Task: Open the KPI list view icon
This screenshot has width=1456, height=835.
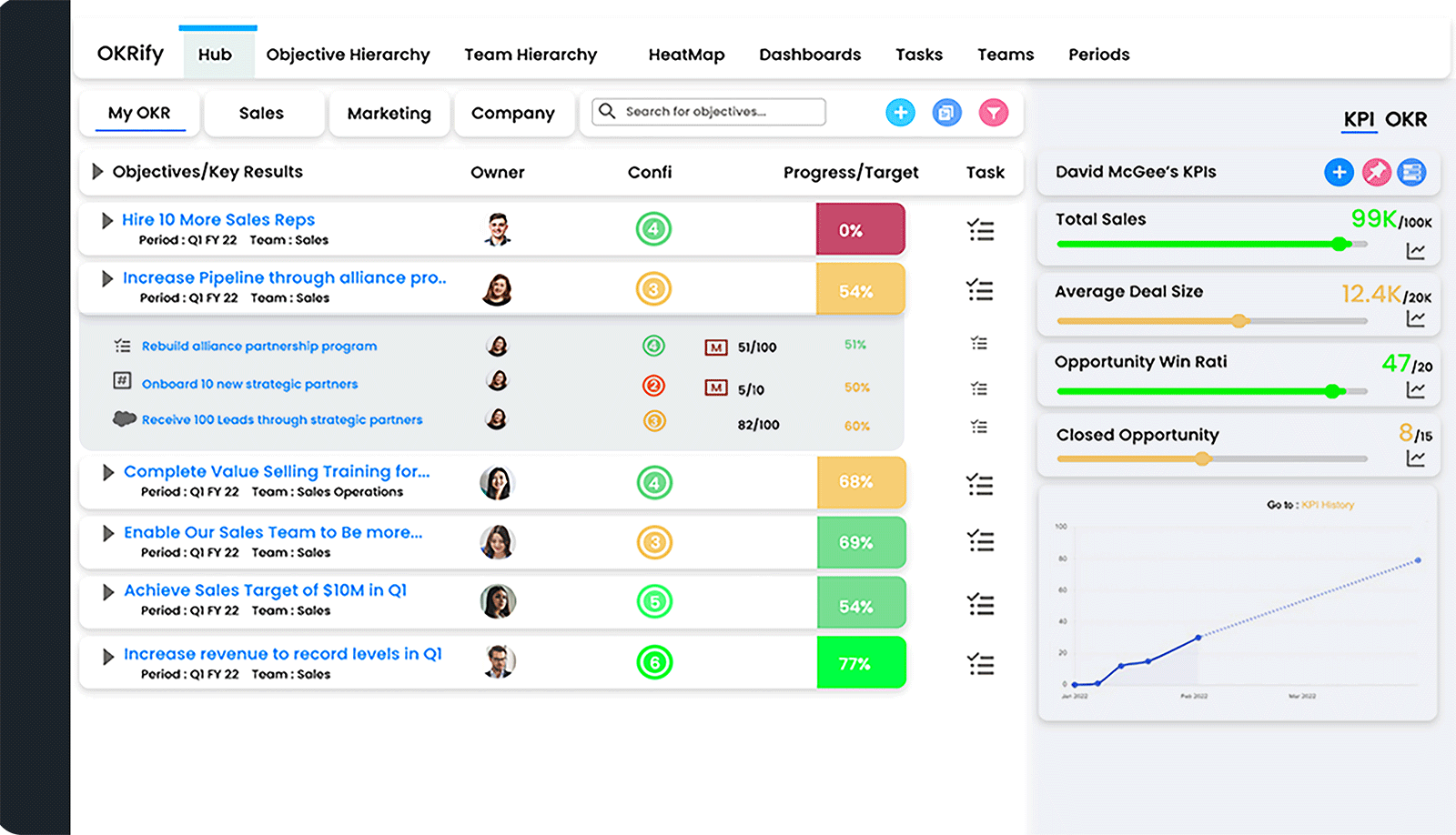Action: 1411,172
